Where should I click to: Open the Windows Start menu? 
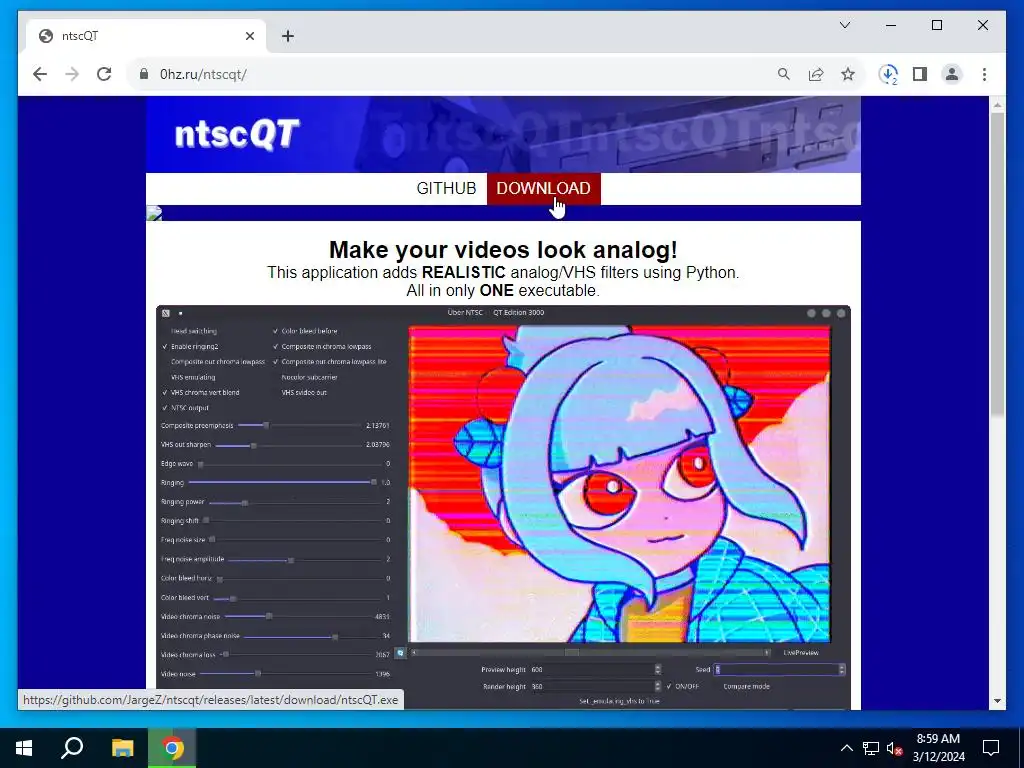point(24,748)
